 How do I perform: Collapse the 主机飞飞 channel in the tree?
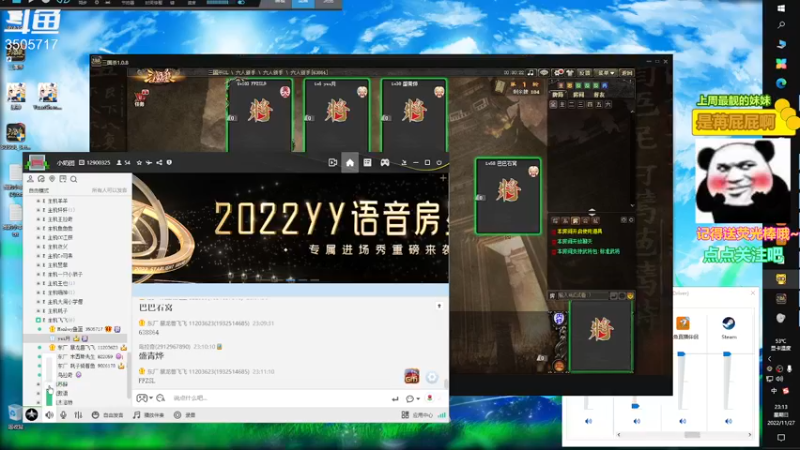coord(38,320)
